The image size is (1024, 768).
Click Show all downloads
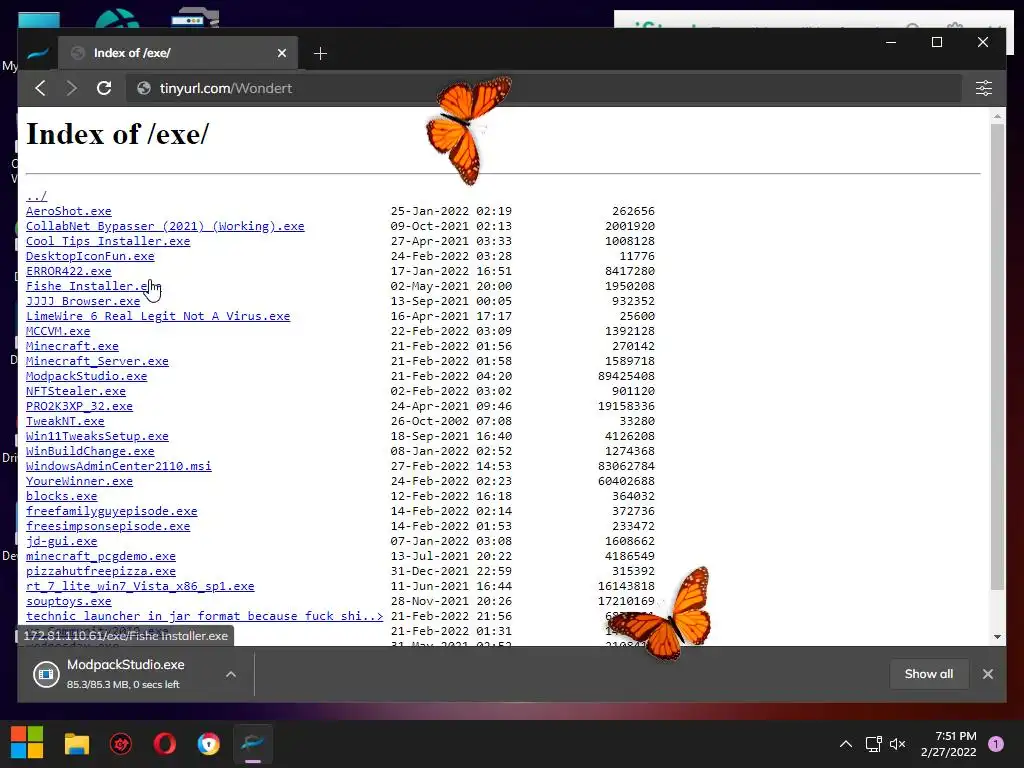coord(929,674)
